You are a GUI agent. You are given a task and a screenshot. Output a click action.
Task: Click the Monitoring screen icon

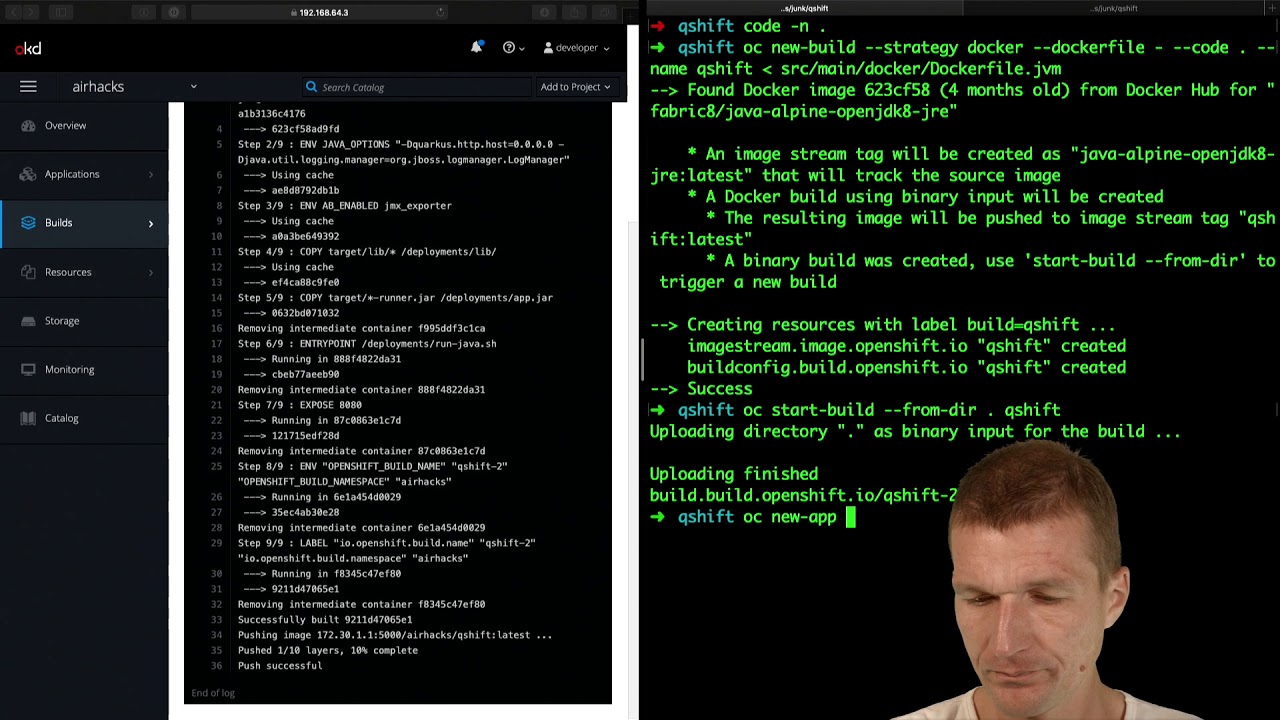tap(28, 369)
